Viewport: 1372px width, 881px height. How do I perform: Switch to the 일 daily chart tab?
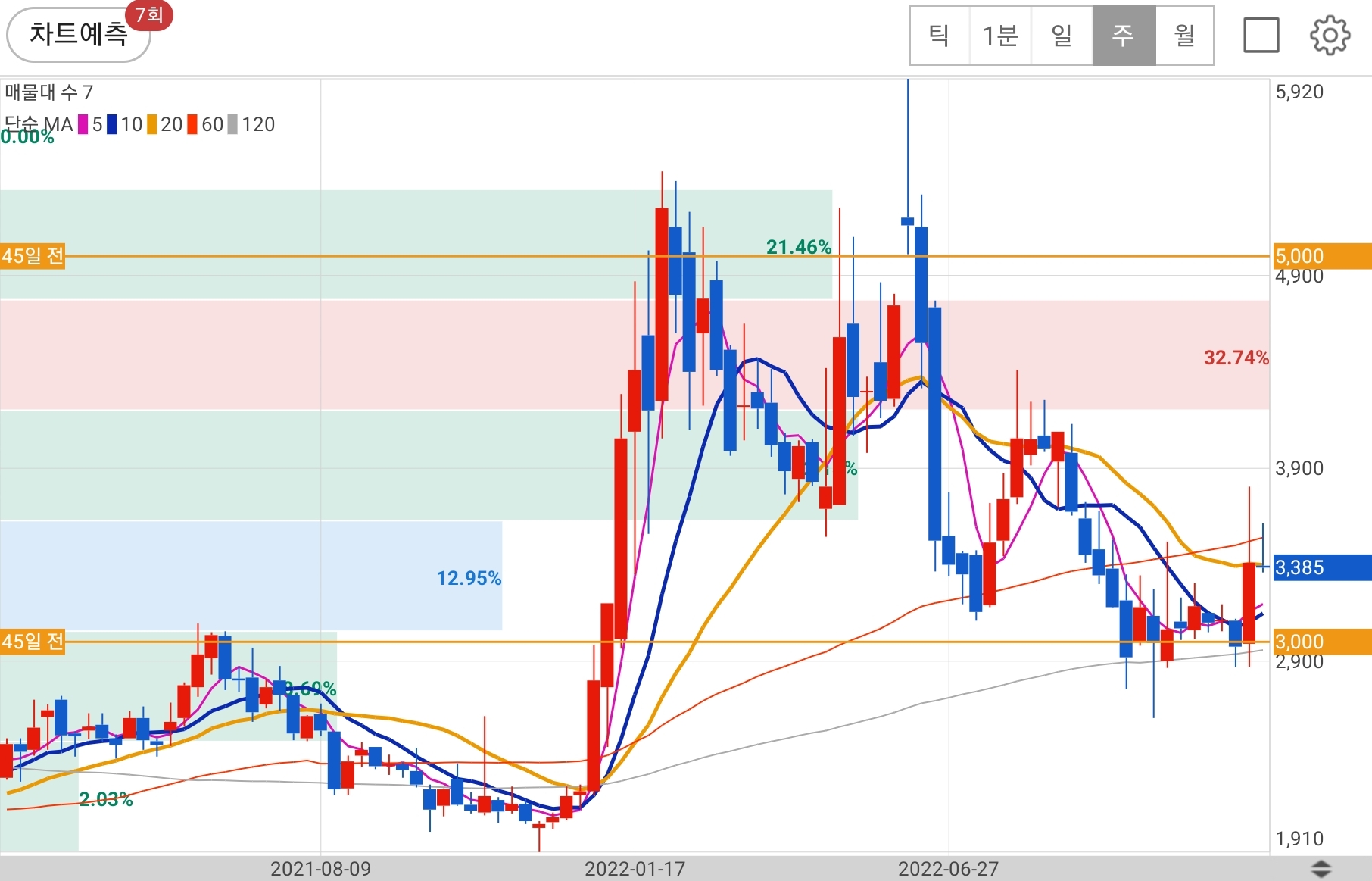(x=1062, y=36)
